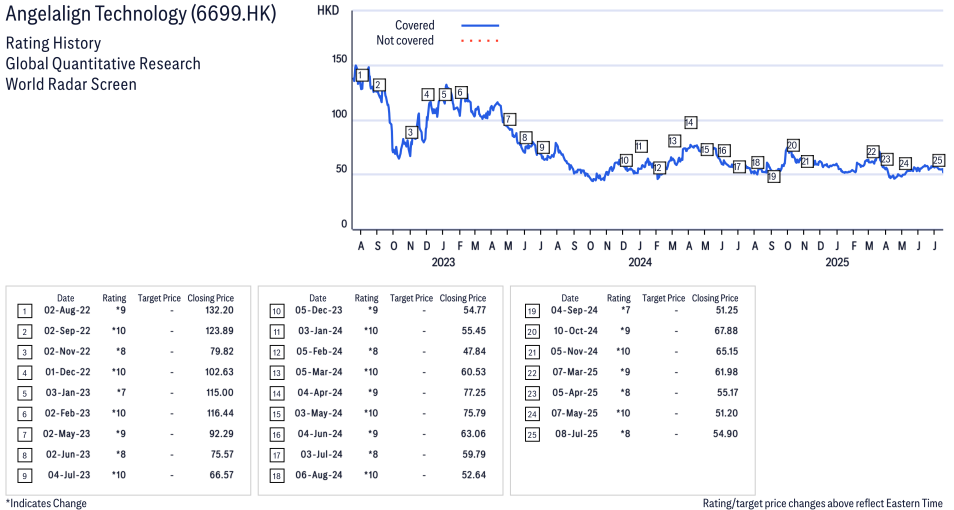Image resolution: width=954 pixels, height=510 pixels.
Task: Click the table row box numbered 19
Action: click(532, 312)
